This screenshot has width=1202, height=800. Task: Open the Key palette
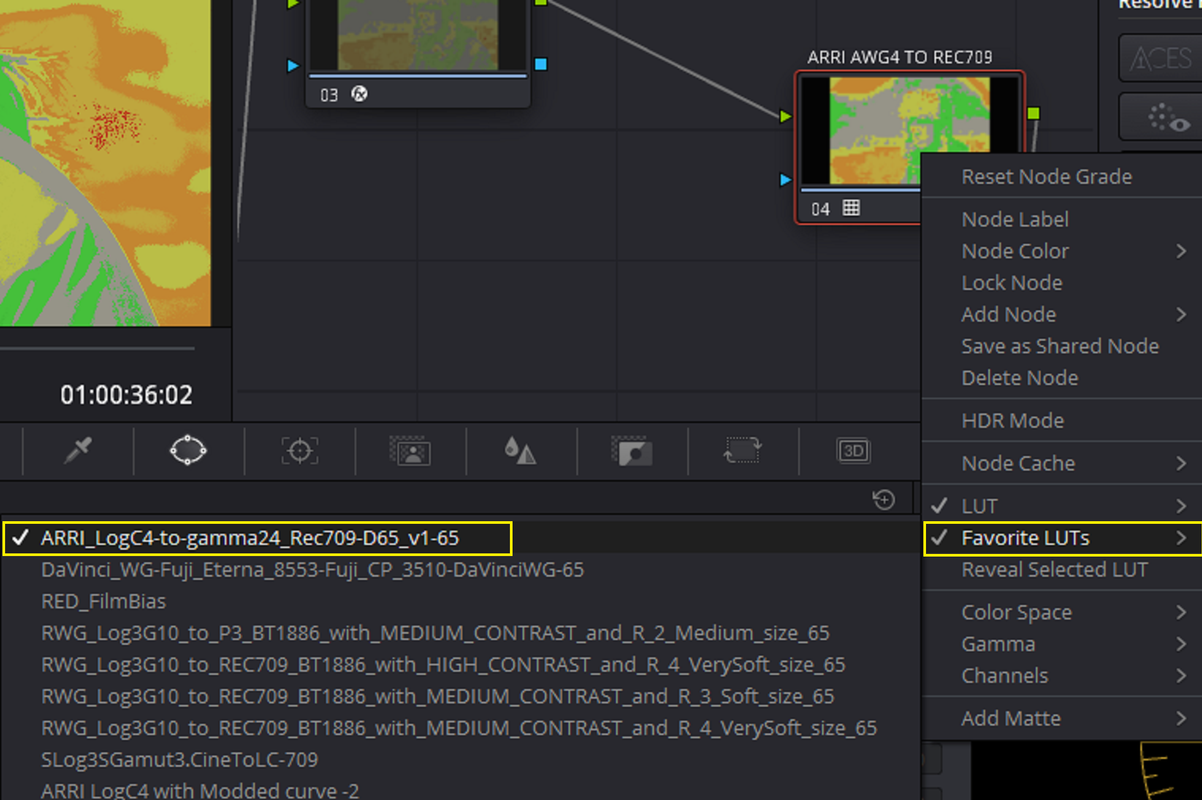[x=631, y=451]
